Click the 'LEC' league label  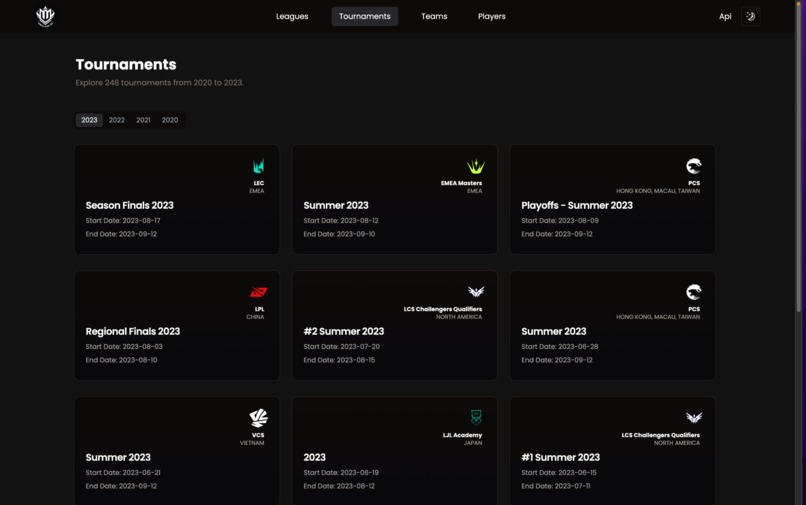(259, 183)
